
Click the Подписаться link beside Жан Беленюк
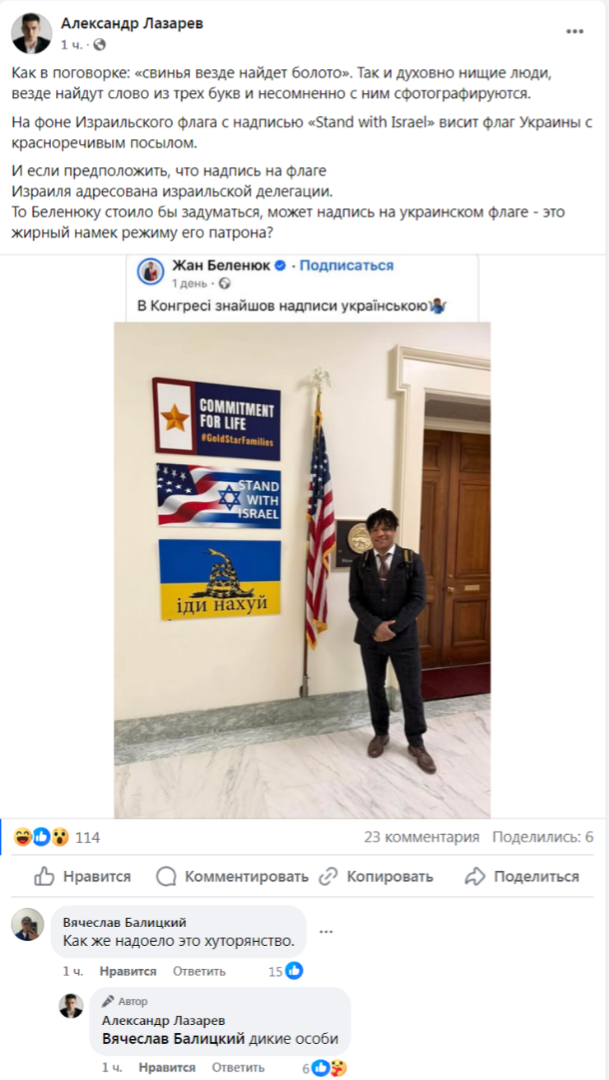pos(347,265)
